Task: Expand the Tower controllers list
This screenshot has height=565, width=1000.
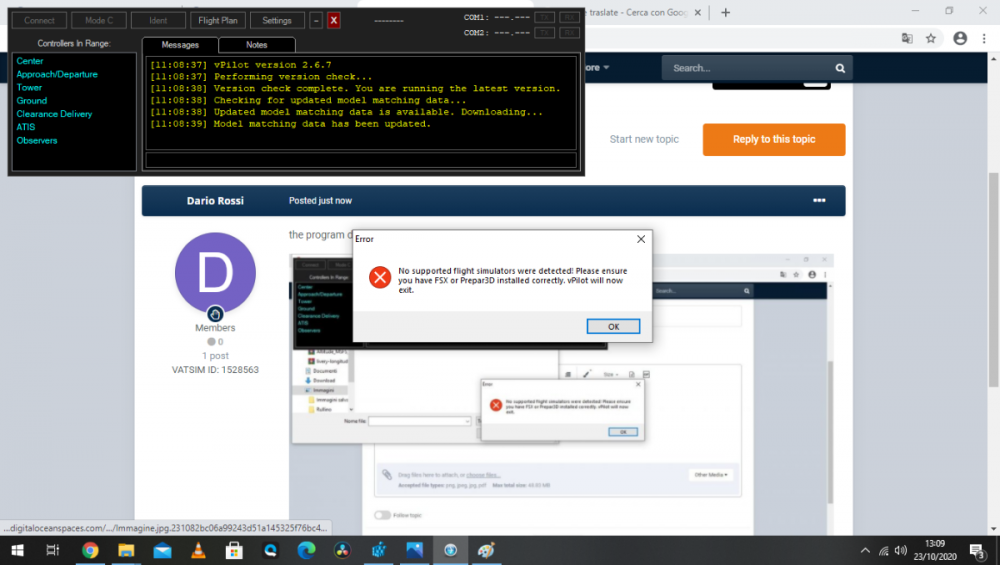Action: 30,88
